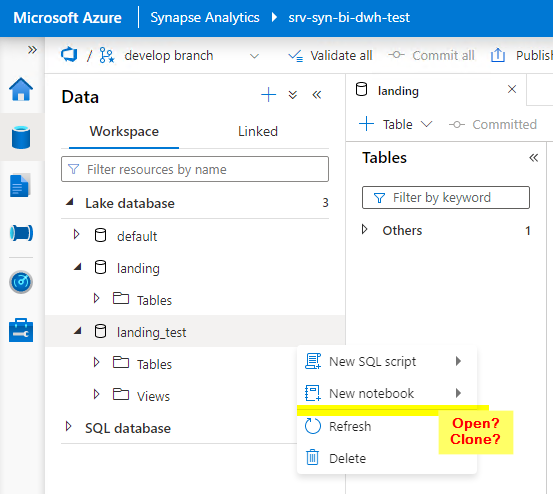Click the develop branch icon
The width and height of the screenshot is (553, 494).
pyautogui.click(x=107, y=55)
